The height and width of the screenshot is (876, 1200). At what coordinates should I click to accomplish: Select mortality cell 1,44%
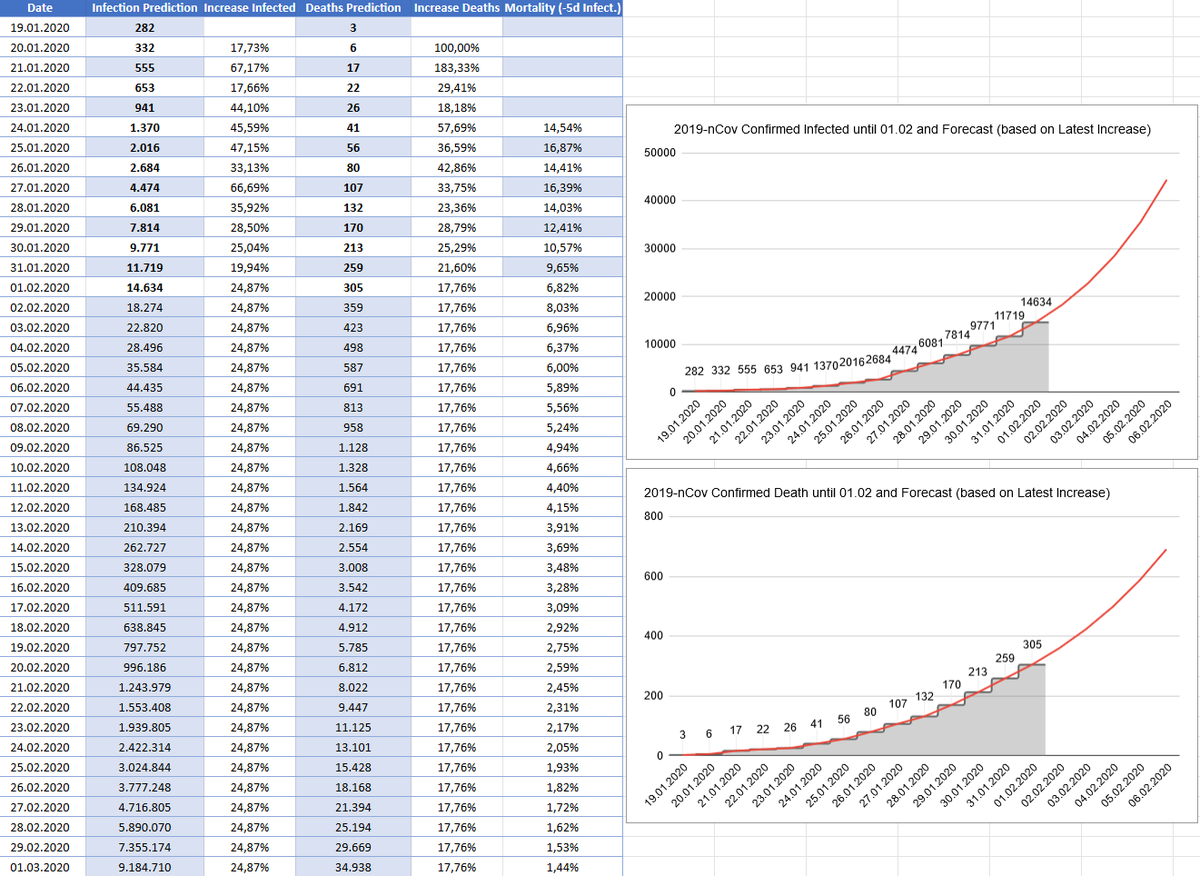coord(563,867)
